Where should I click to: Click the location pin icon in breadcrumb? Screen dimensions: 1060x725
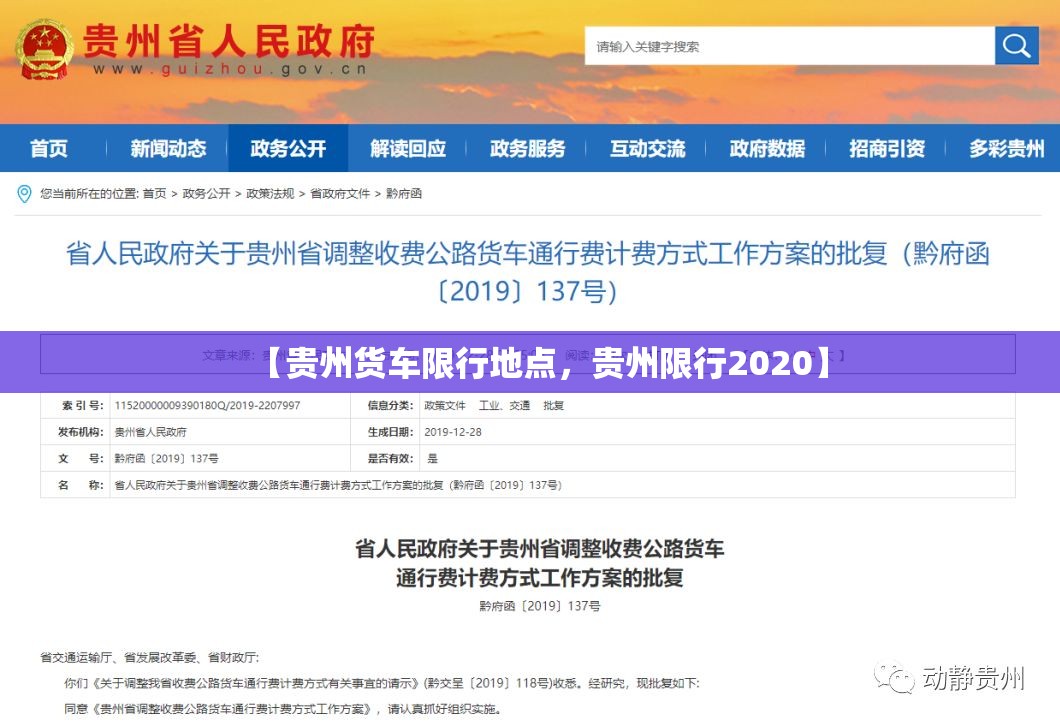click(24, 194)
